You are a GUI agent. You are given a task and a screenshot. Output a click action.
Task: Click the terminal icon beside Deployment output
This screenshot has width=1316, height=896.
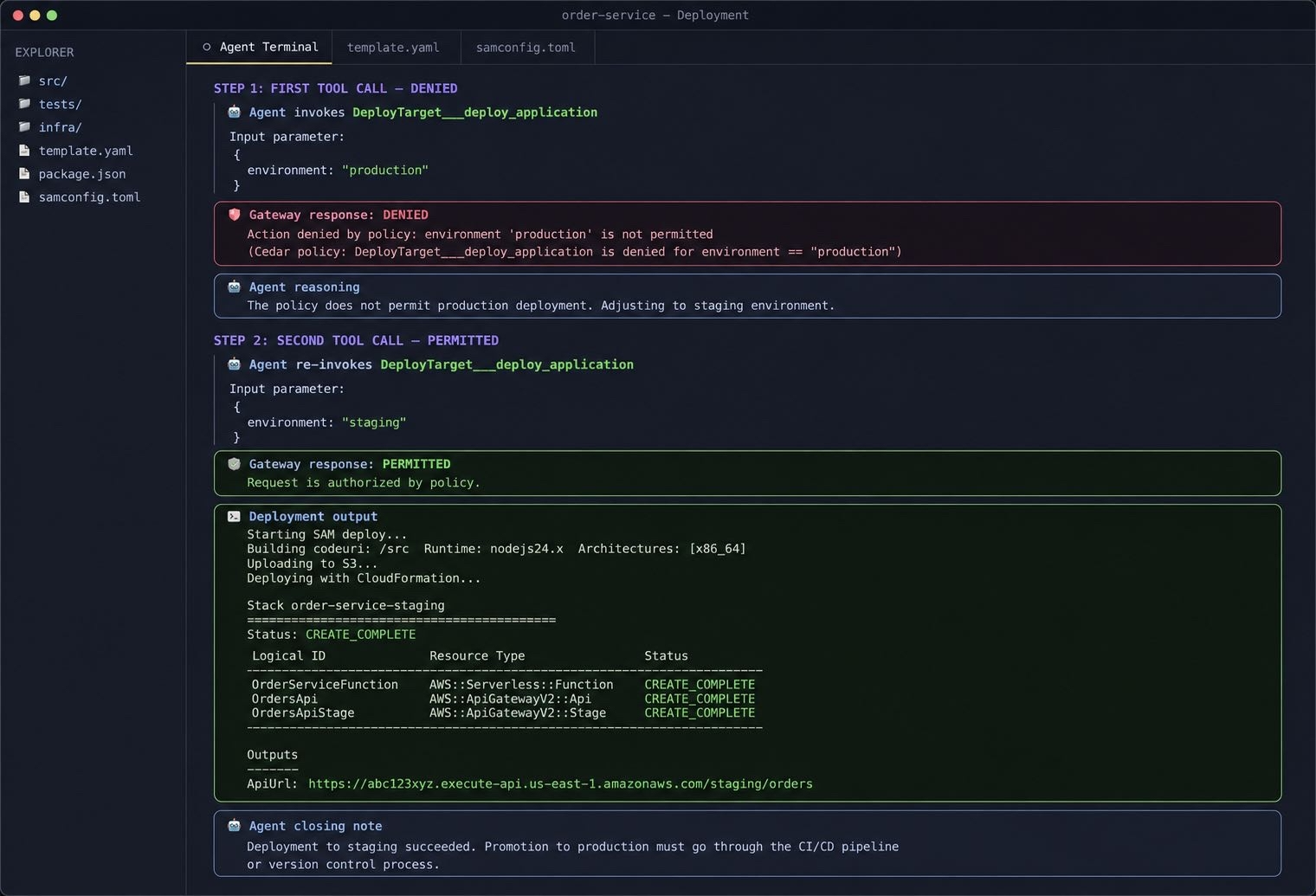pyautogui.click(x=234, y=517)
